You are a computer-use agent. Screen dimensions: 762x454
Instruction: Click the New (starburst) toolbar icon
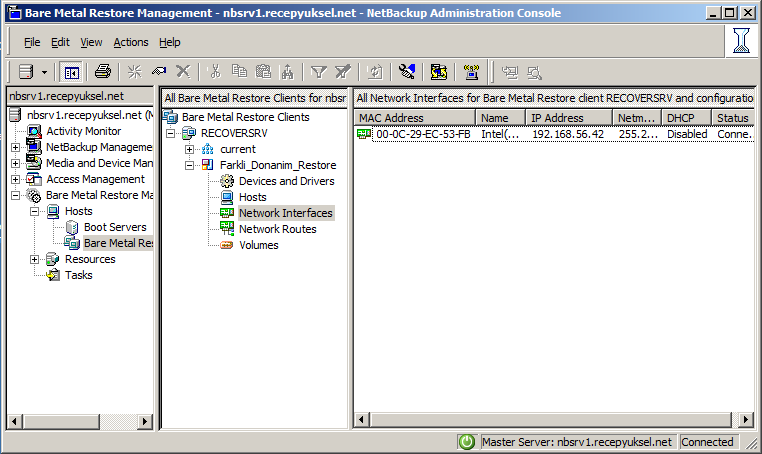point(134,72)
